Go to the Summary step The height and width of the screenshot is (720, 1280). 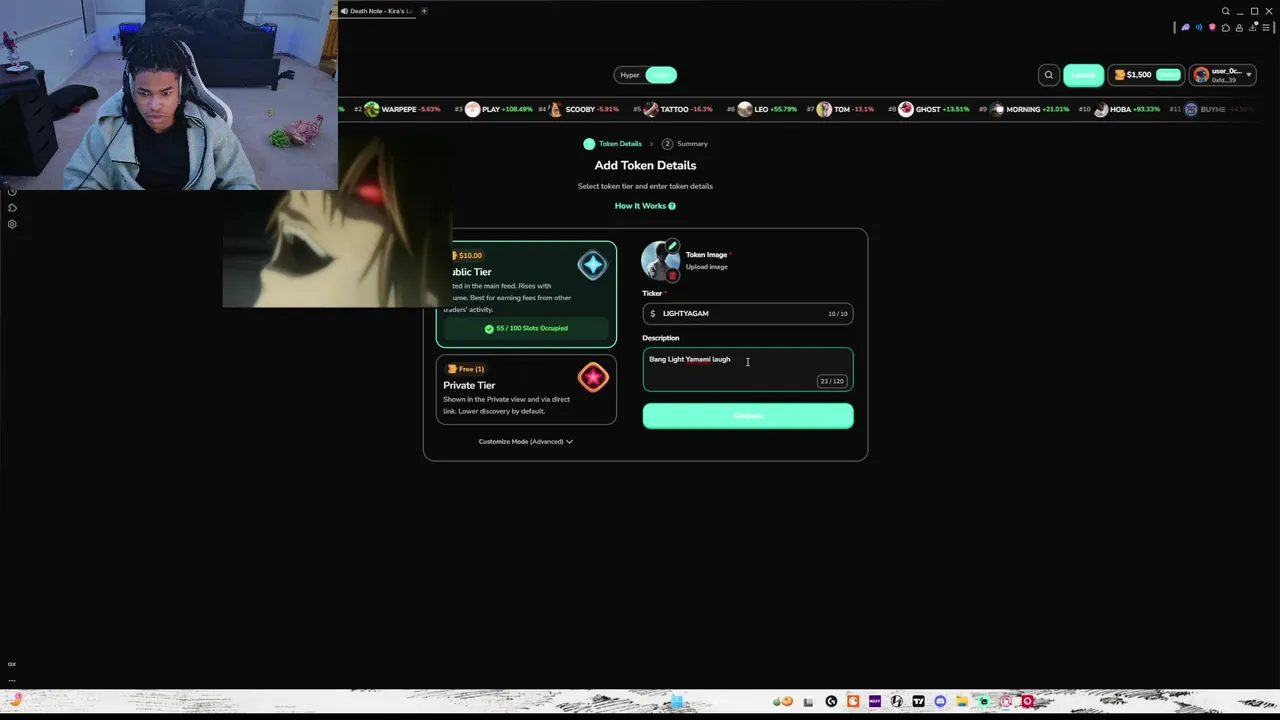[x=684, y=144]
